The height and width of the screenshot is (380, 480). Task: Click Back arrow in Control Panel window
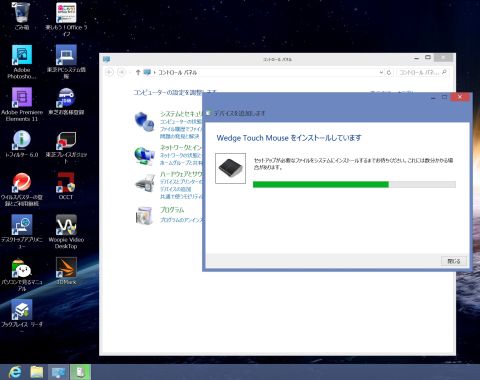pos(109,72)
